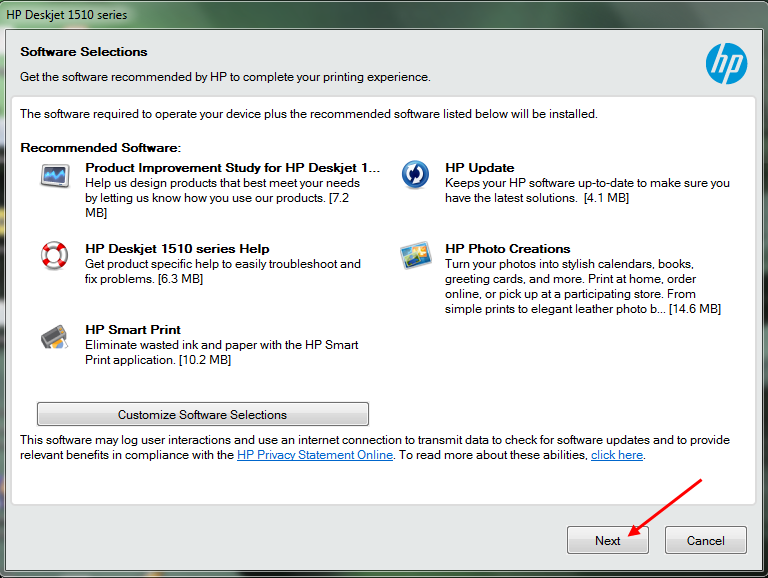Open Customize Software Selections
Image resolution: width=768 pixels, height=578 pixels.
pos(203,414)
